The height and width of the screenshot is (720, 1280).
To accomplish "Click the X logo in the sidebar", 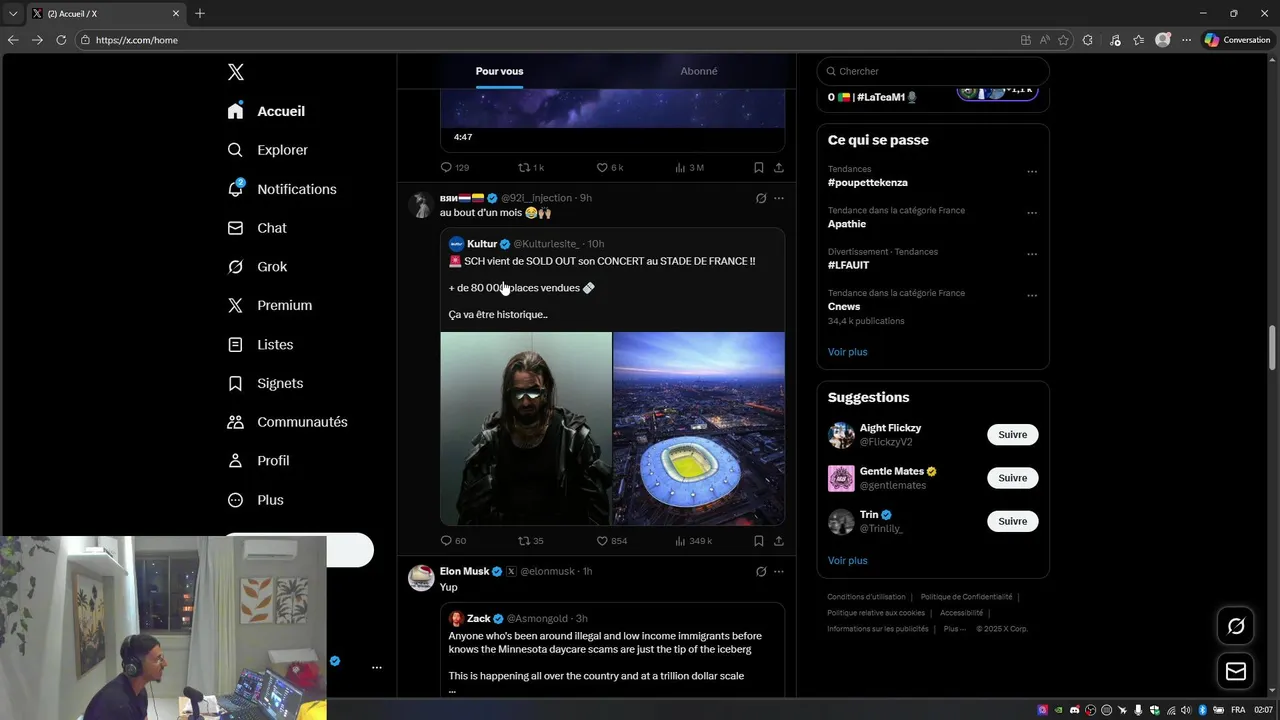I will [x=236, y=72].
